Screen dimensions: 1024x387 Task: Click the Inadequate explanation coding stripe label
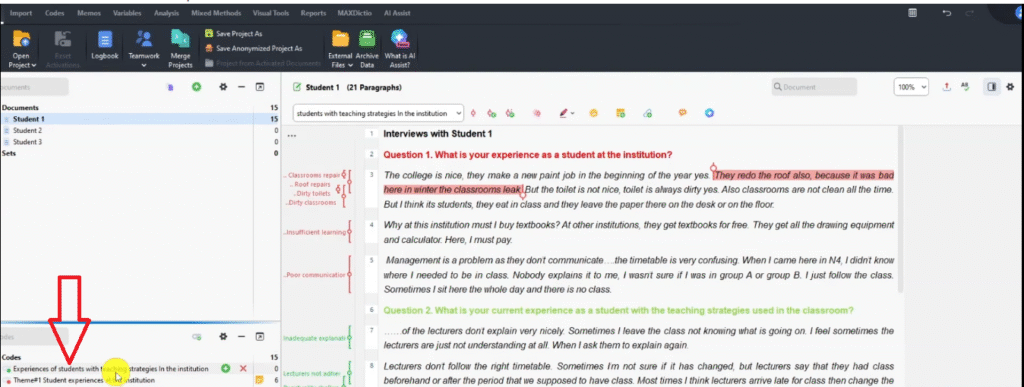click(314, 338)
